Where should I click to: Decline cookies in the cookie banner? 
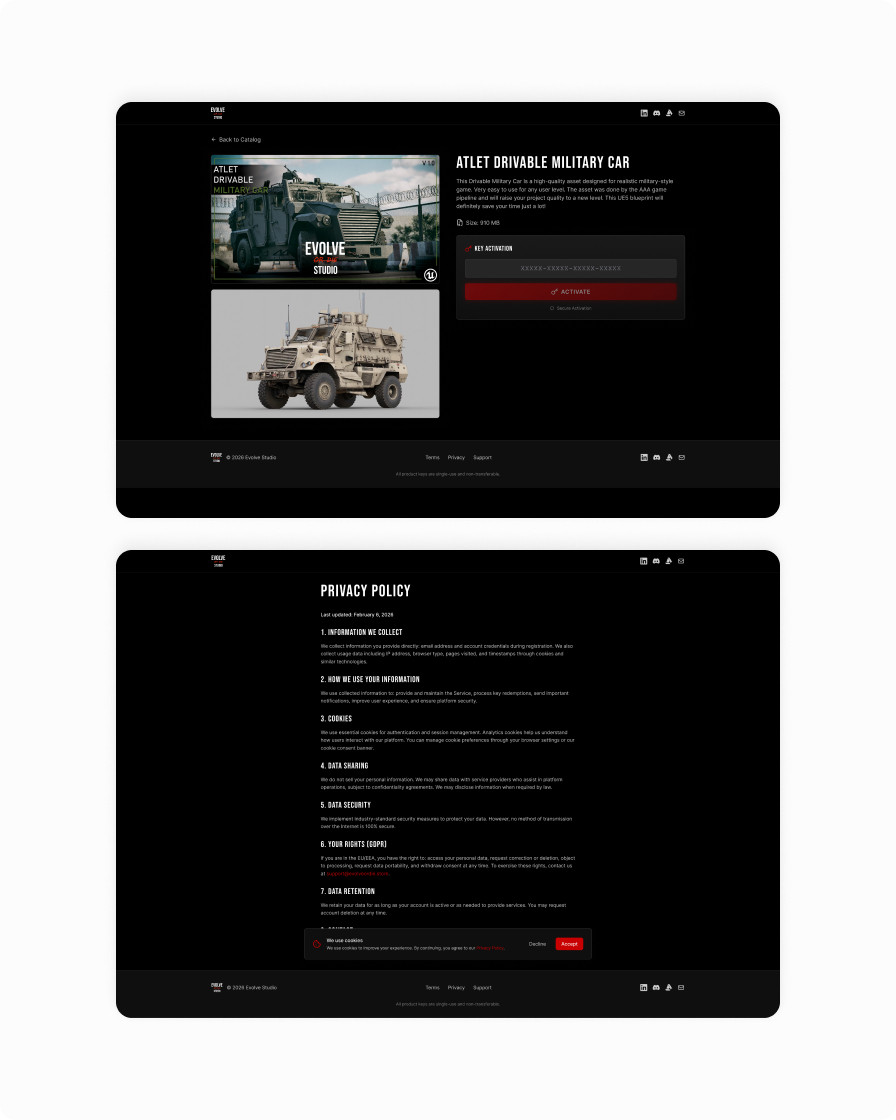pyautogui.click(x=537, y=944)
